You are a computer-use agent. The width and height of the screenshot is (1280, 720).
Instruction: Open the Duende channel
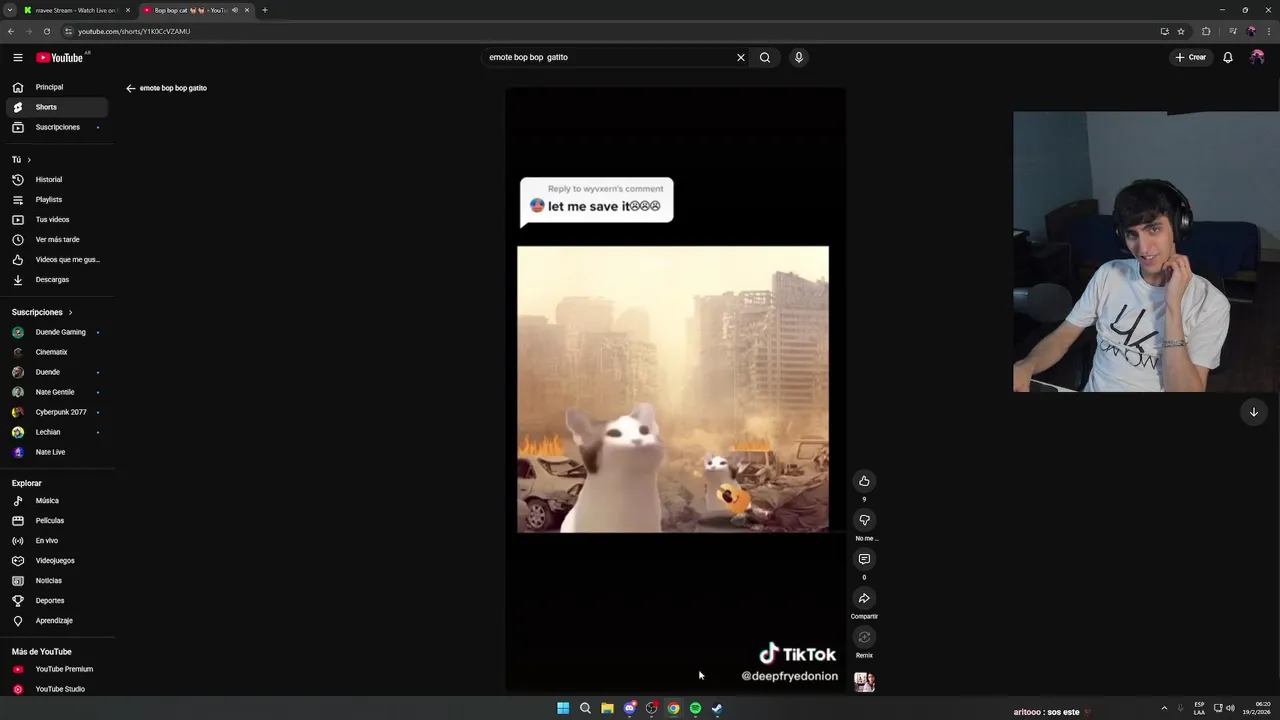tap(57, 372)
